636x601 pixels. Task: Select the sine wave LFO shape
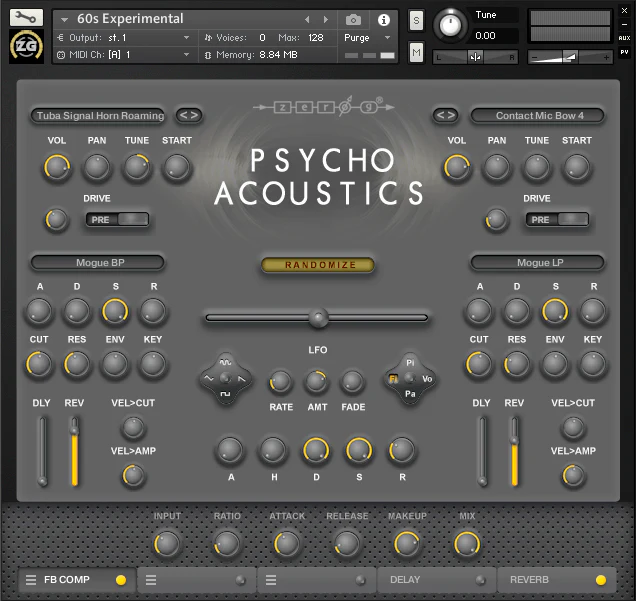coord(225,362)
